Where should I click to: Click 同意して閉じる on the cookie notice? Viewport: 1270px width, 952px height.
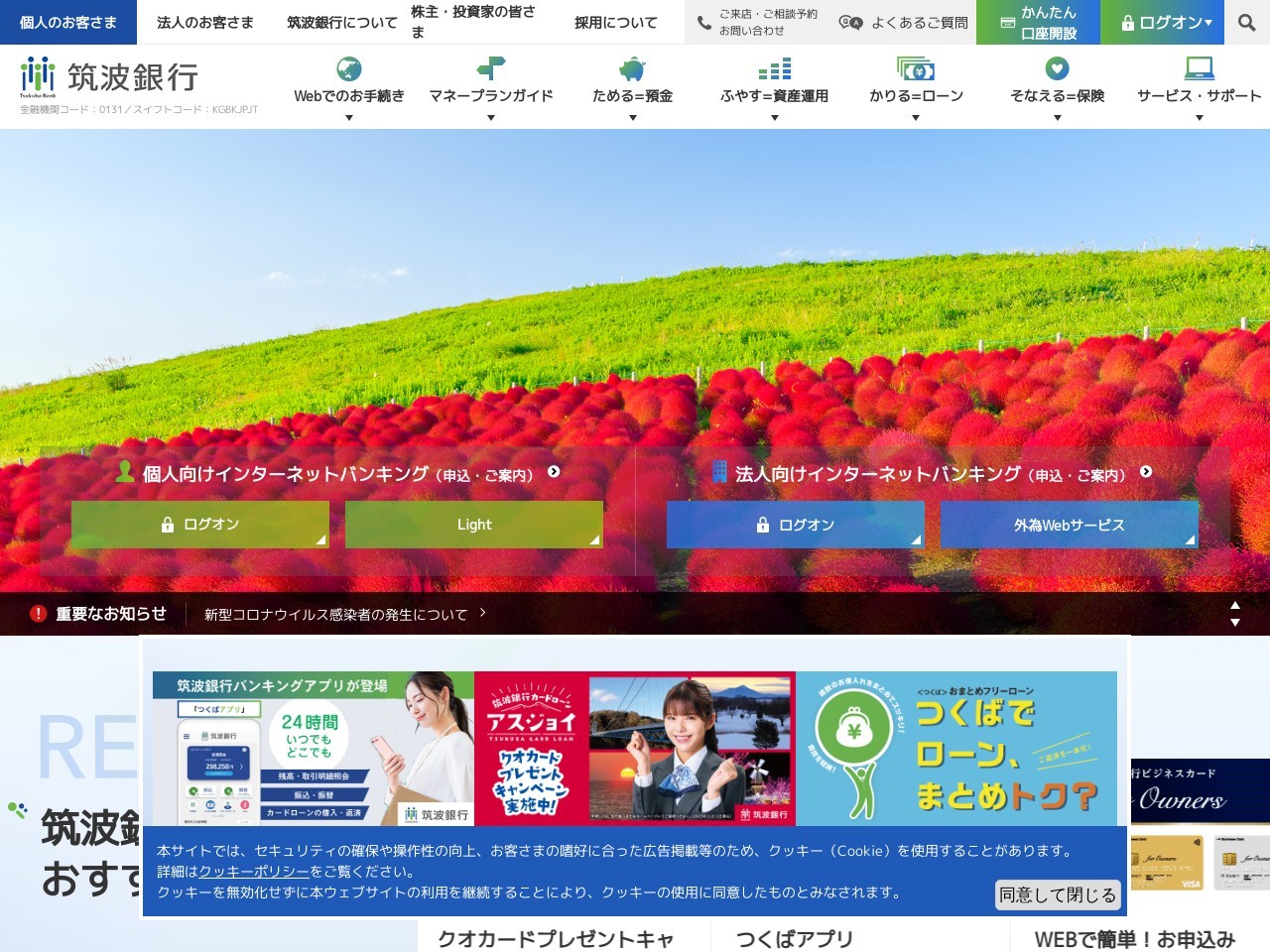click(x=1058, y=894)
